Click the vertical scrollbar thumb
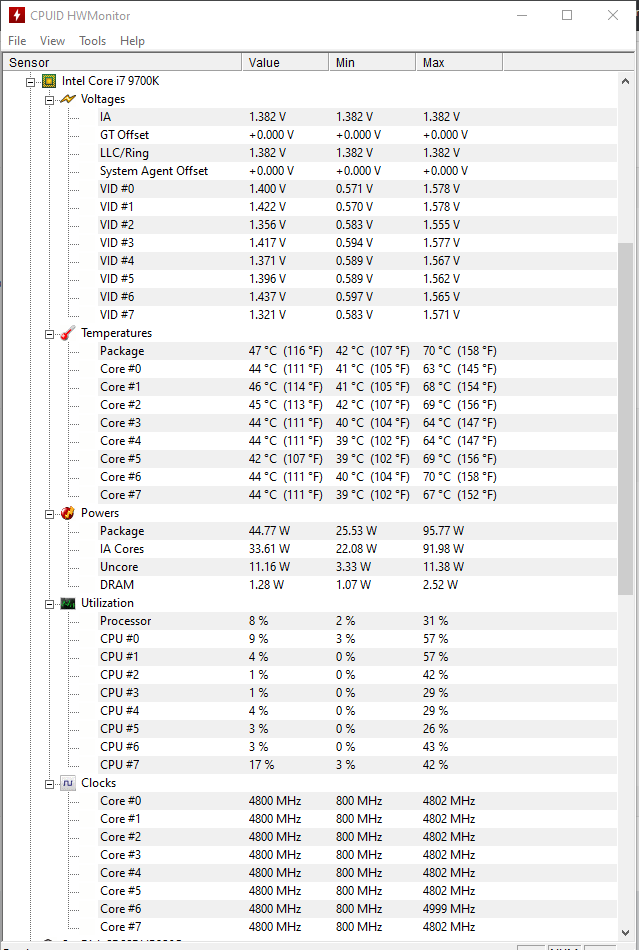The height and width of the screenshot is (950, 639). tap(625, 419)
